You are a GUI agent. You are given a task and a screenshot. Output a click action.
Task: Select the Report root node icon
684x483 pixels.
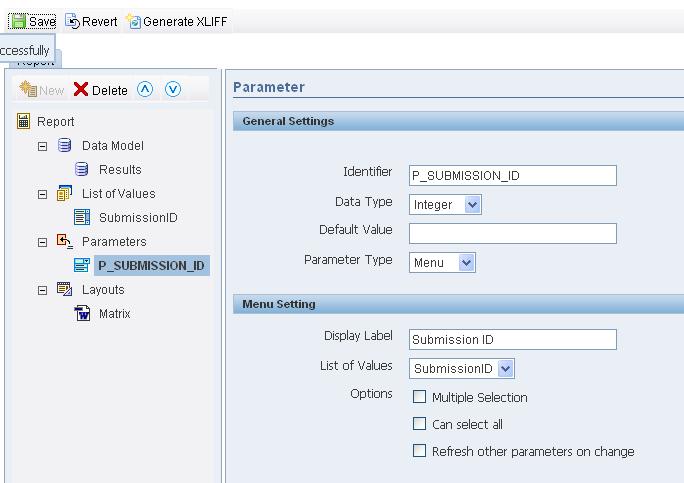pyautogui.click(x=24, y=122)
